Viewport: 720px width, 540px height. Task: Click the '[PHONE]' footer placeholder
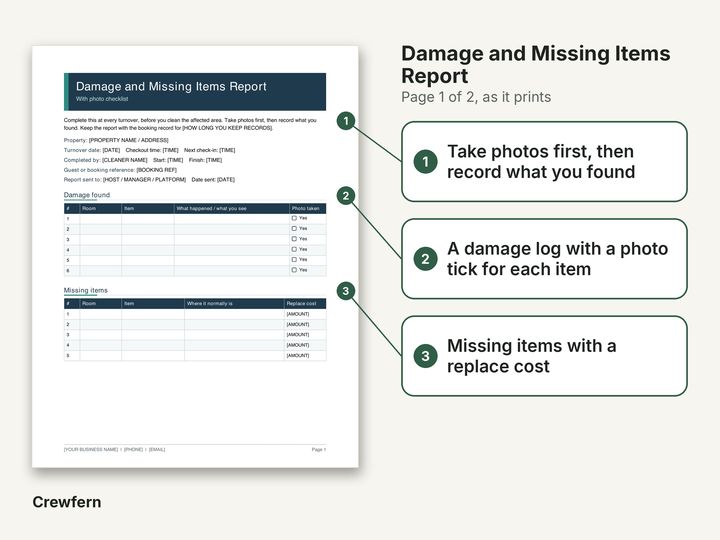[x=133, y=450]
